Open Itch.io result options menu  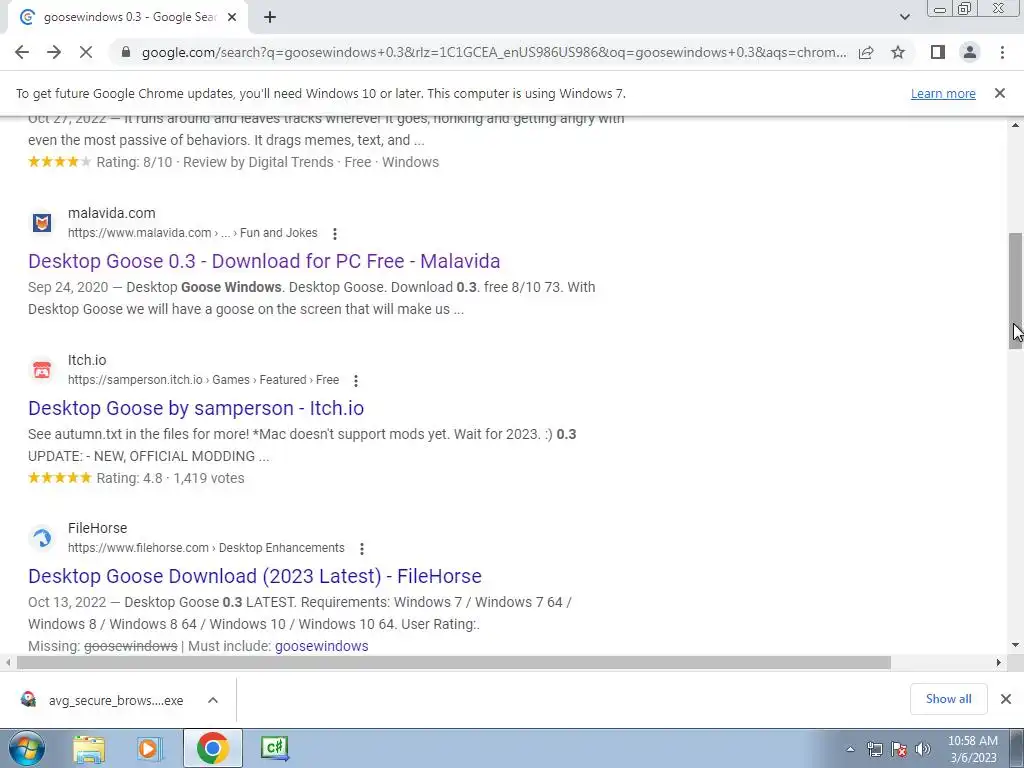point(356,380)
